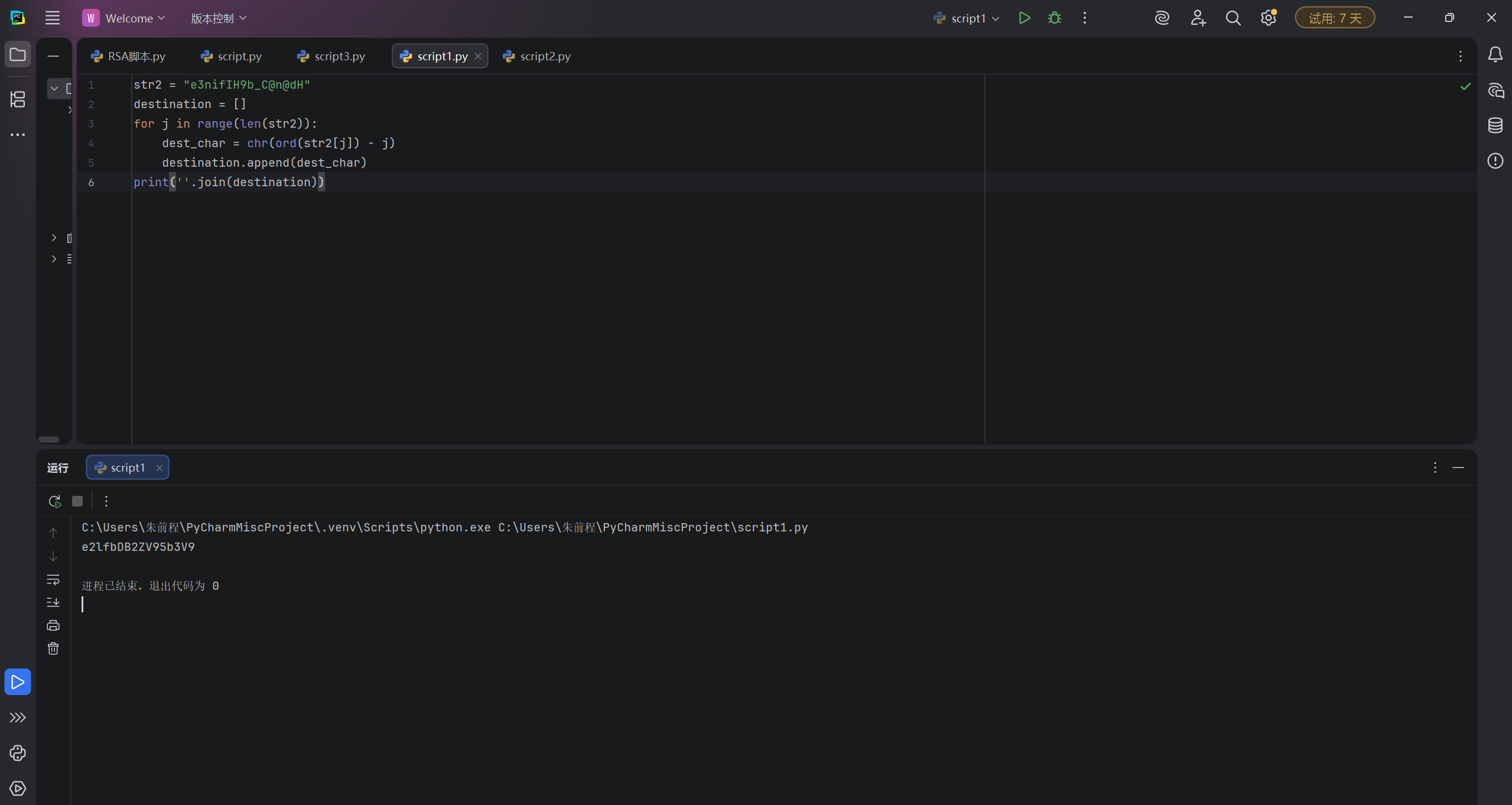Toggle soft-wrap in the run console
1512x805 pixels.
pyautogui.click(x=53, y=579)
